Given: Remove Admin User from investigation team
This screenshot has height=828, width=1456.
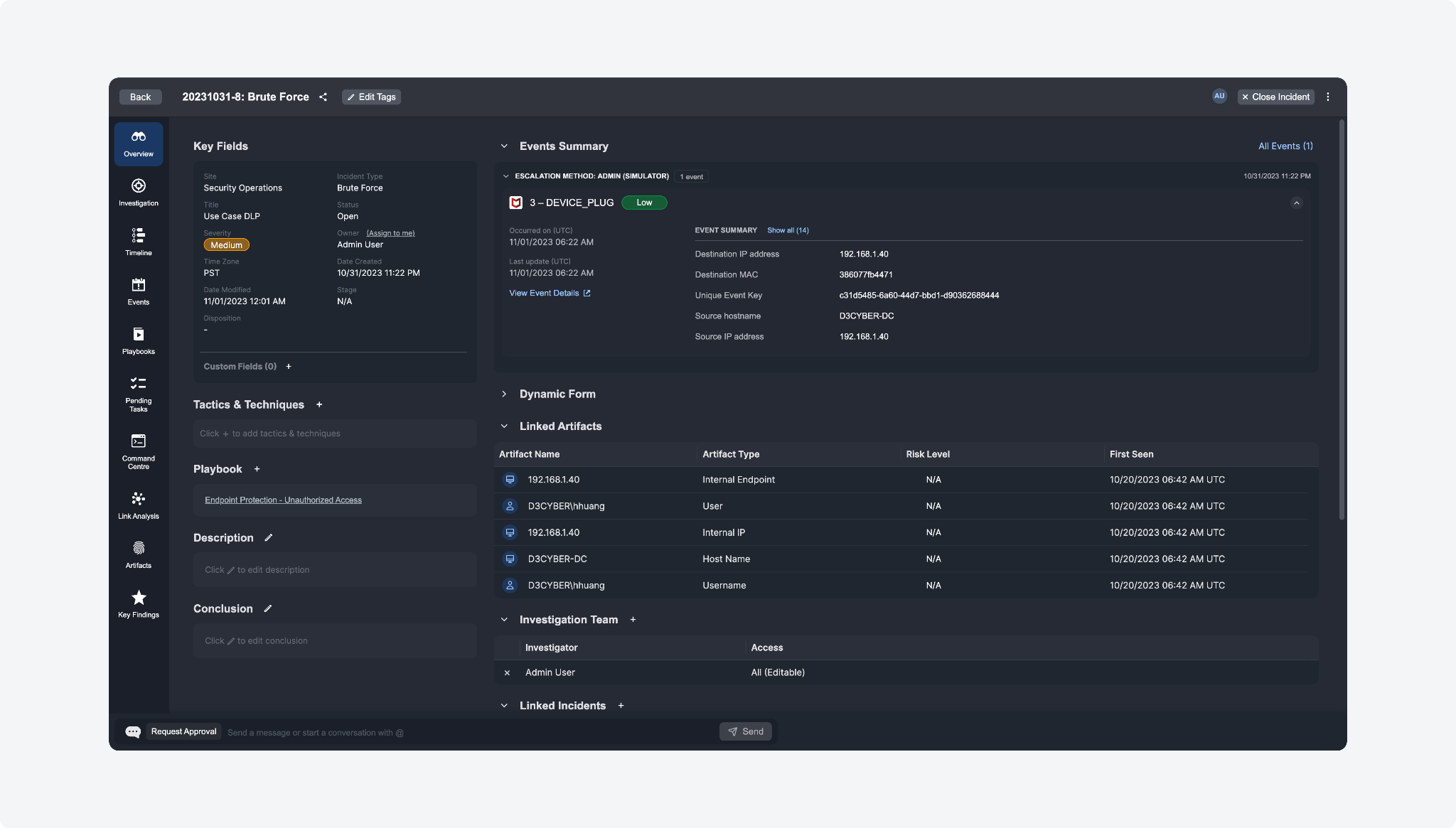Looking at the screenshot, I should (507, 673).
